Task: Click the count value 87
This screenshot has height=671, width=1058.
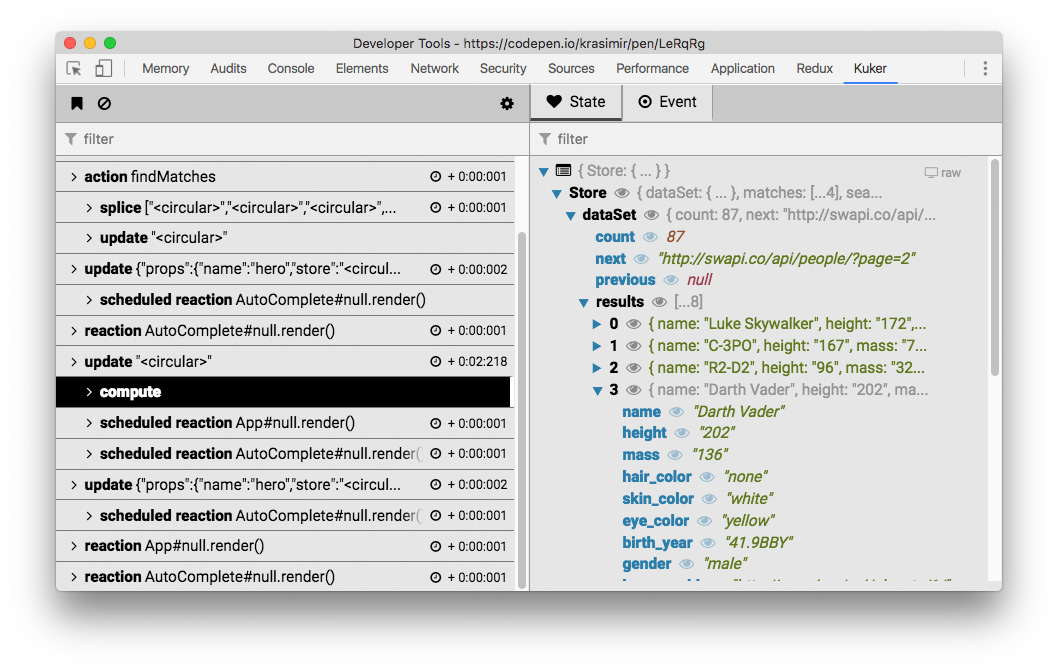Action: coord(675,237)
